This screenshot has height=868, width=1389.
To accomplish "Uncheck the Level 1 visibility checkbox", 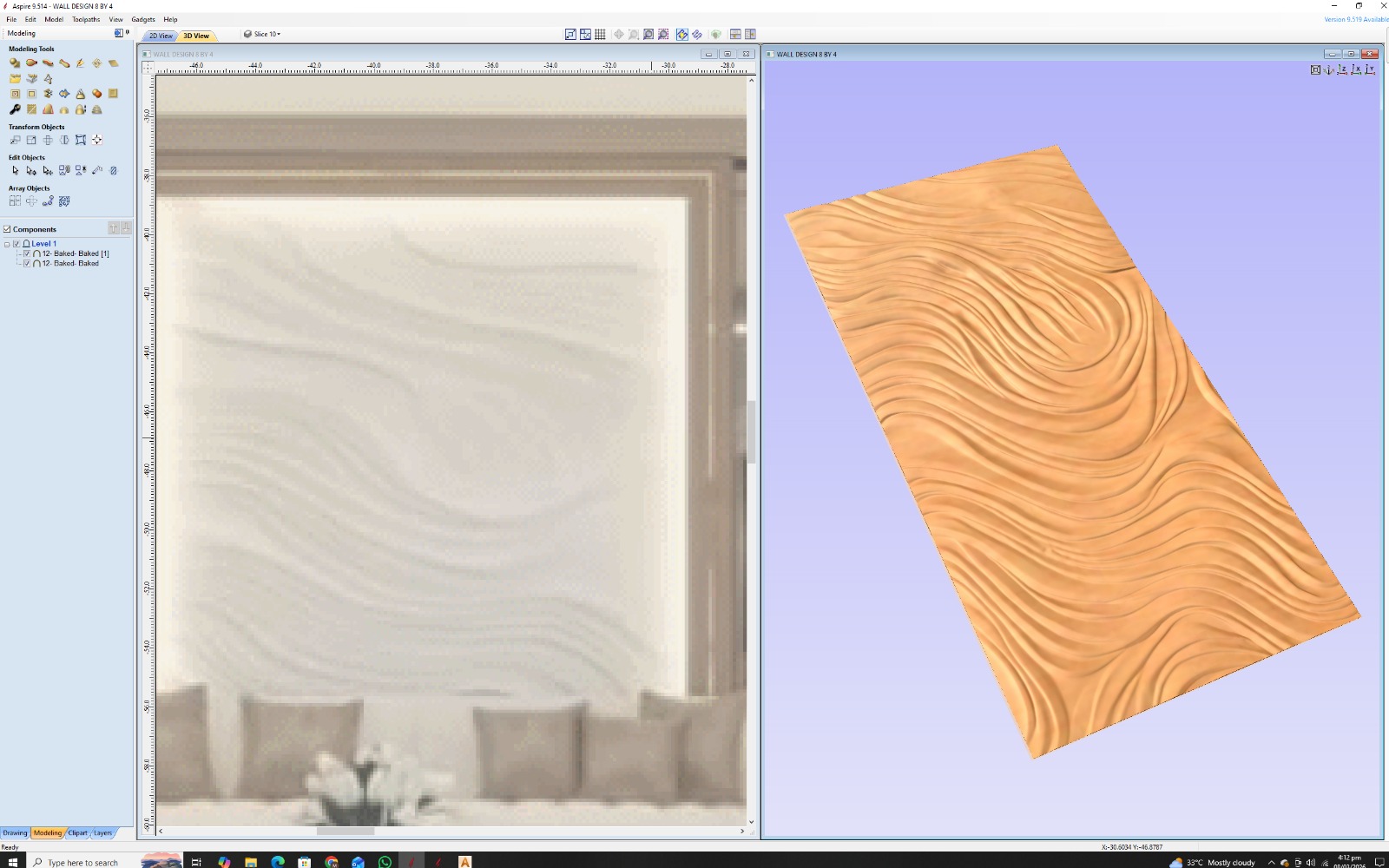I will click(x=16, y=244).
